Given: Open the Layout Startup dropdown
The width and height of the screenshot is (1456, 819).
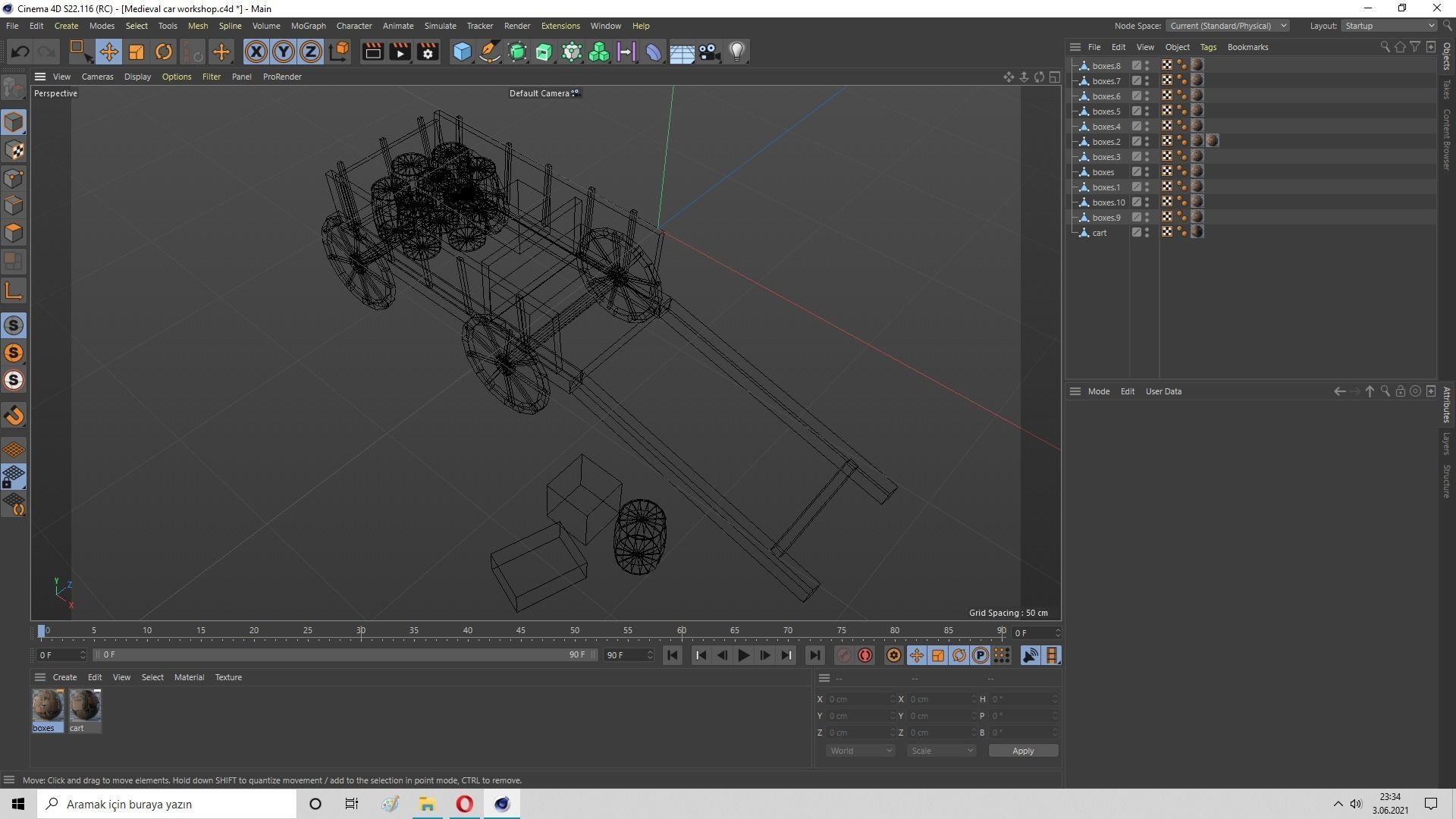Looking at the screenshot, I should point(1389,26).
